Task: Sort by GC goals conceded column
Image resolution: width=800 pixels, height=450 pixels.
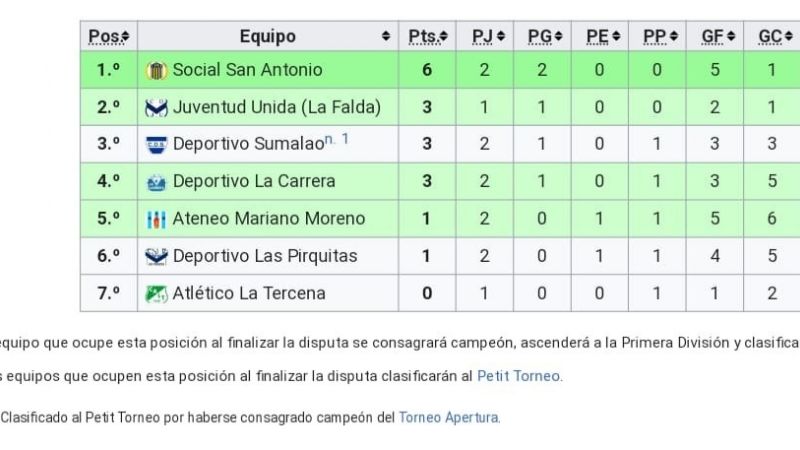Action: coord(774,37)
